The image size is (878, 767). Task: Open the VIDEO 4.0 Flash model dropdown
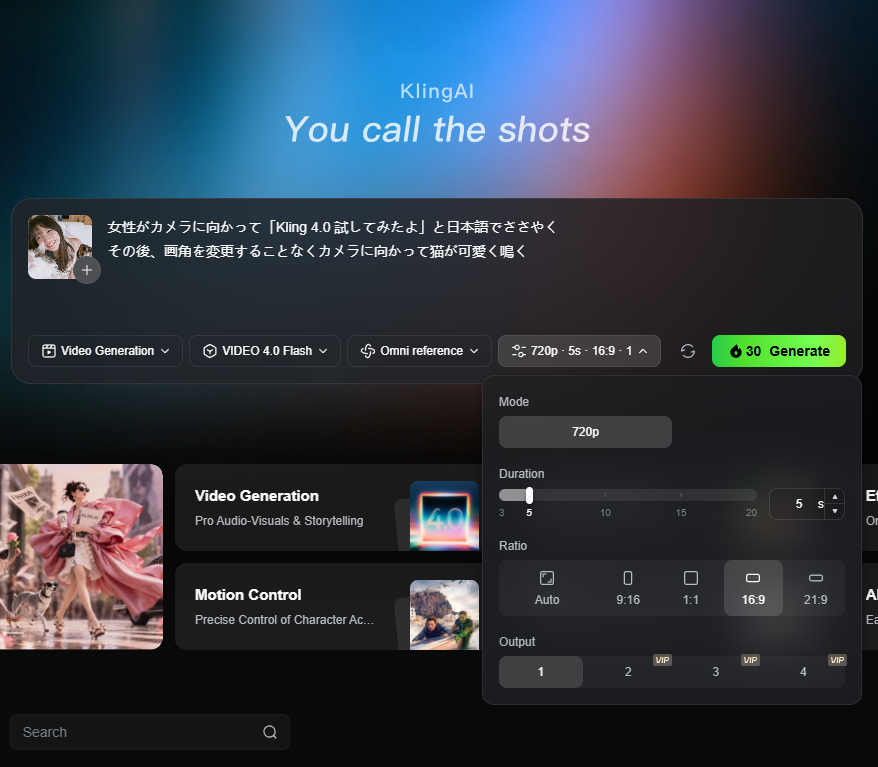[x=265, y=351]
